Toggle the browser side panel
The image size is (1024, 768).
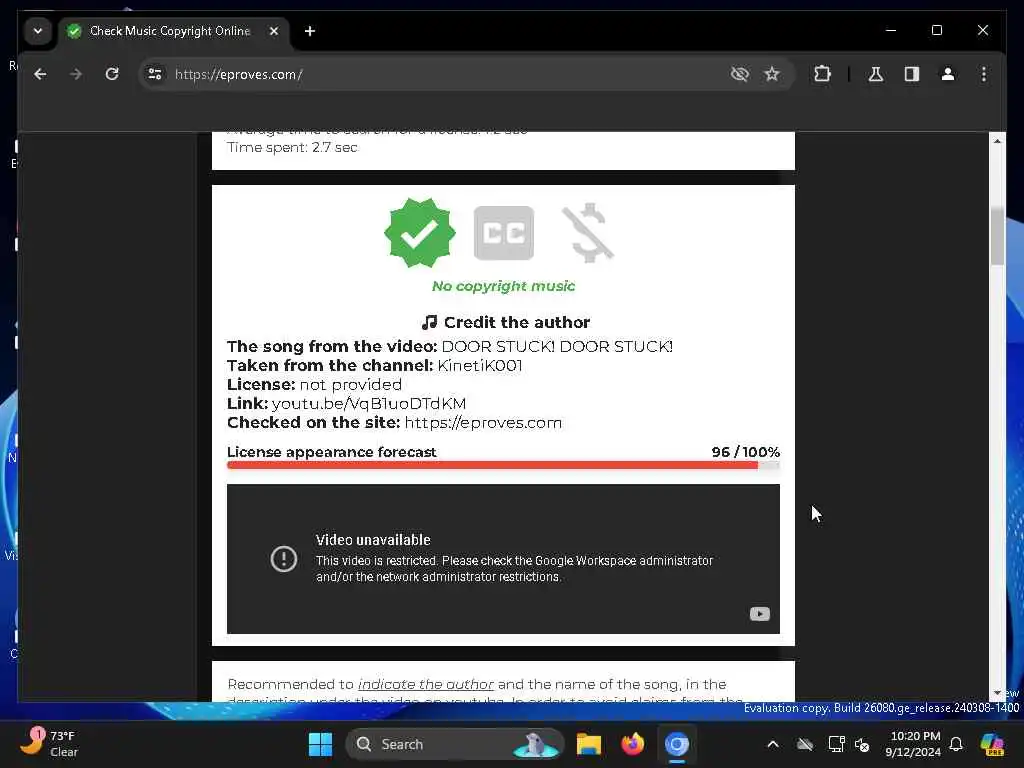pos(912,74)
